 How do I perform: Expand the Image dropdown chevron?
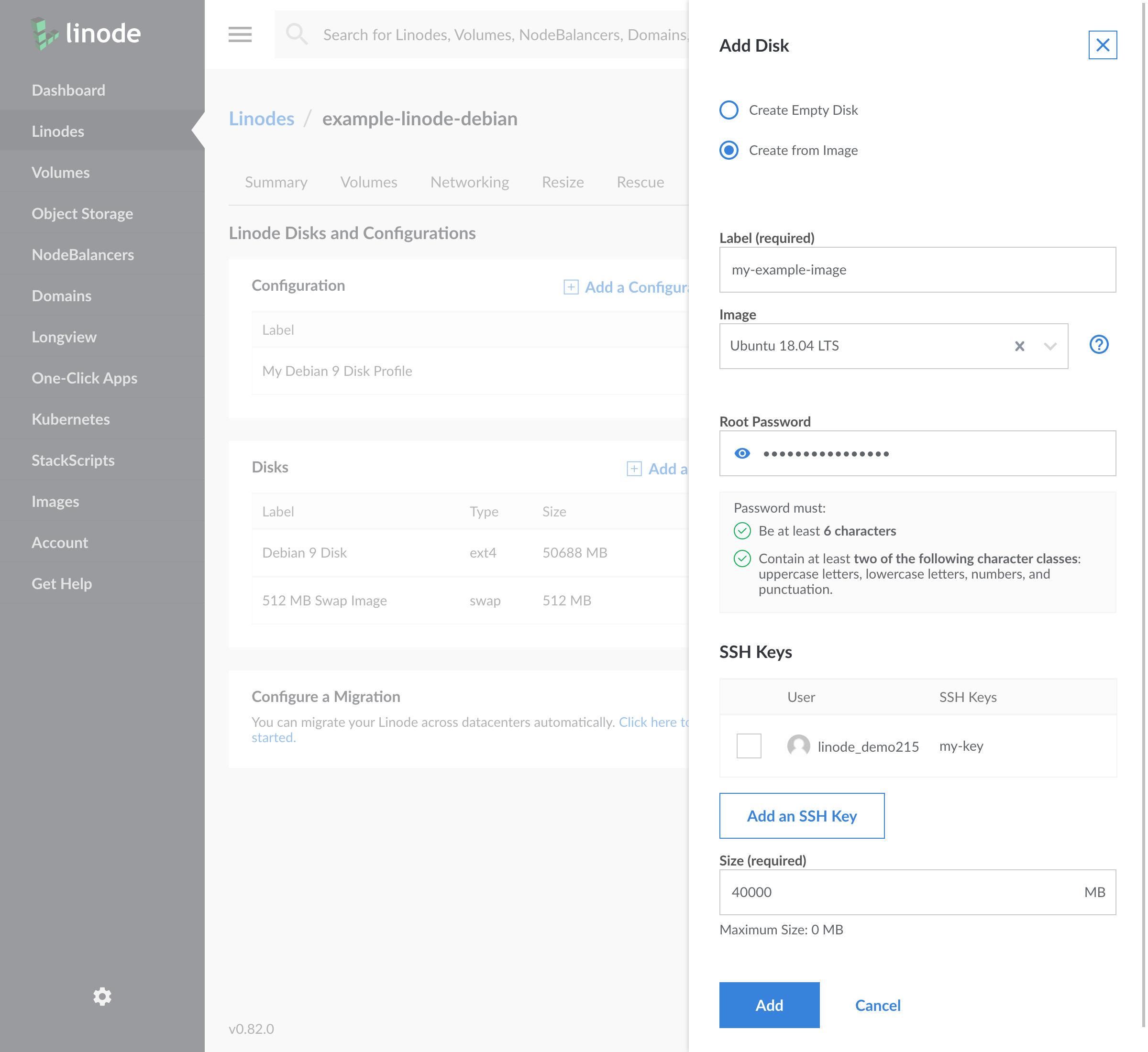click(1050, 346)
